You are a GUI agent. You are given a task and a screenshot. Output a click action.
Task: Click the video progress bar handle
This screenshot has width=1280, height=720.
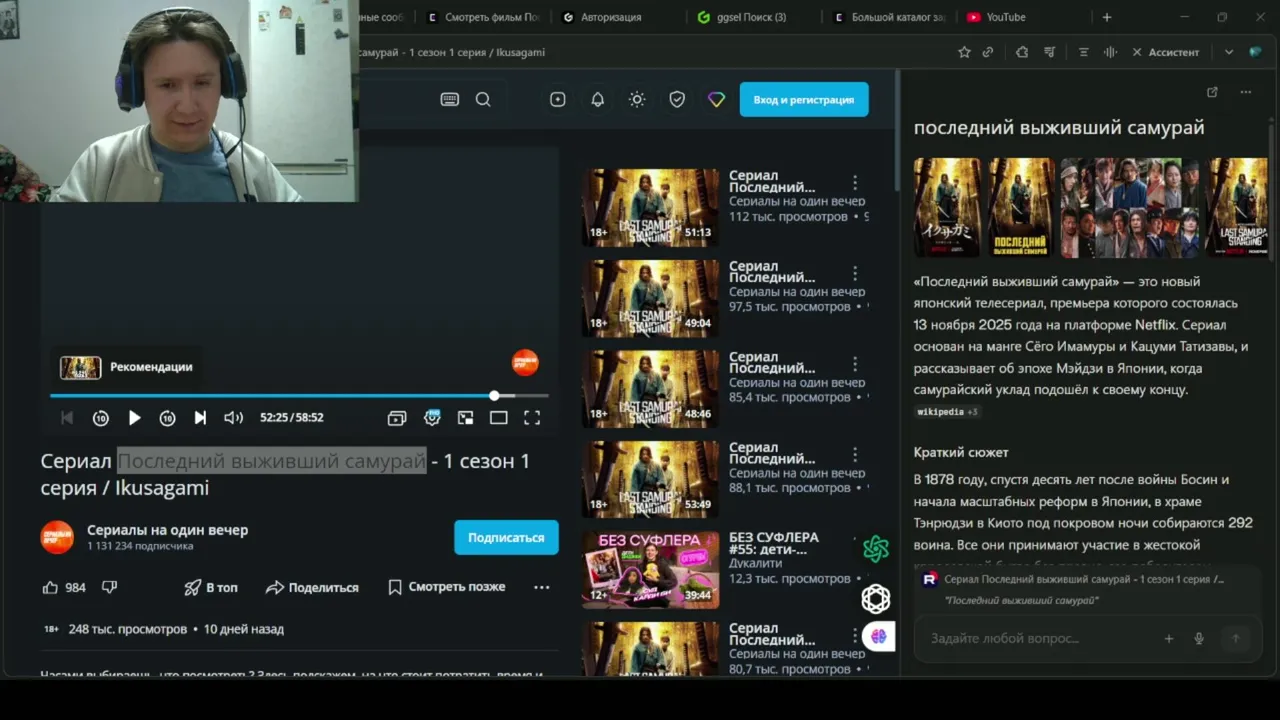coord(494,396)
